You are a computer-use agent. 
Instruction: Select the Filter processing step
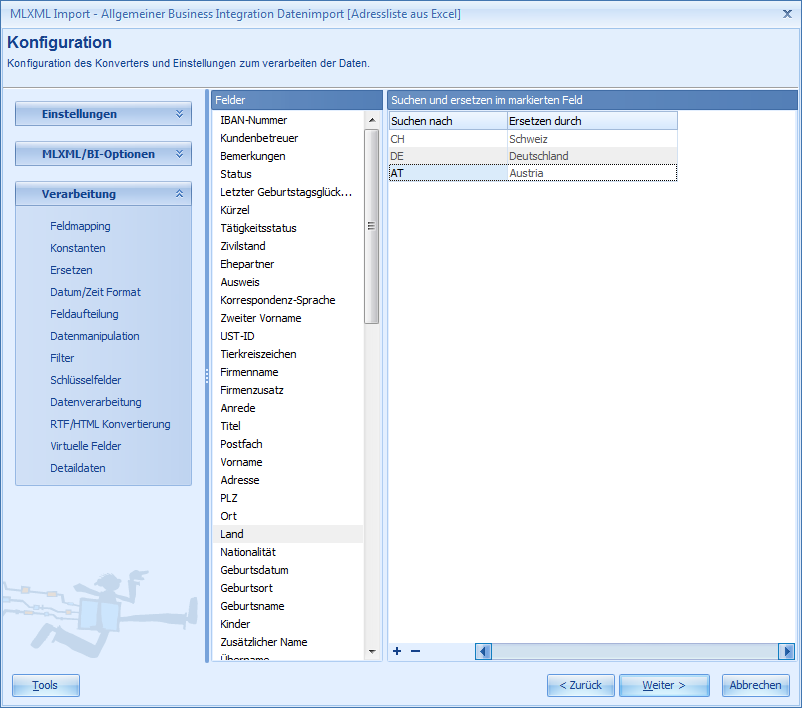click(61, 358)
